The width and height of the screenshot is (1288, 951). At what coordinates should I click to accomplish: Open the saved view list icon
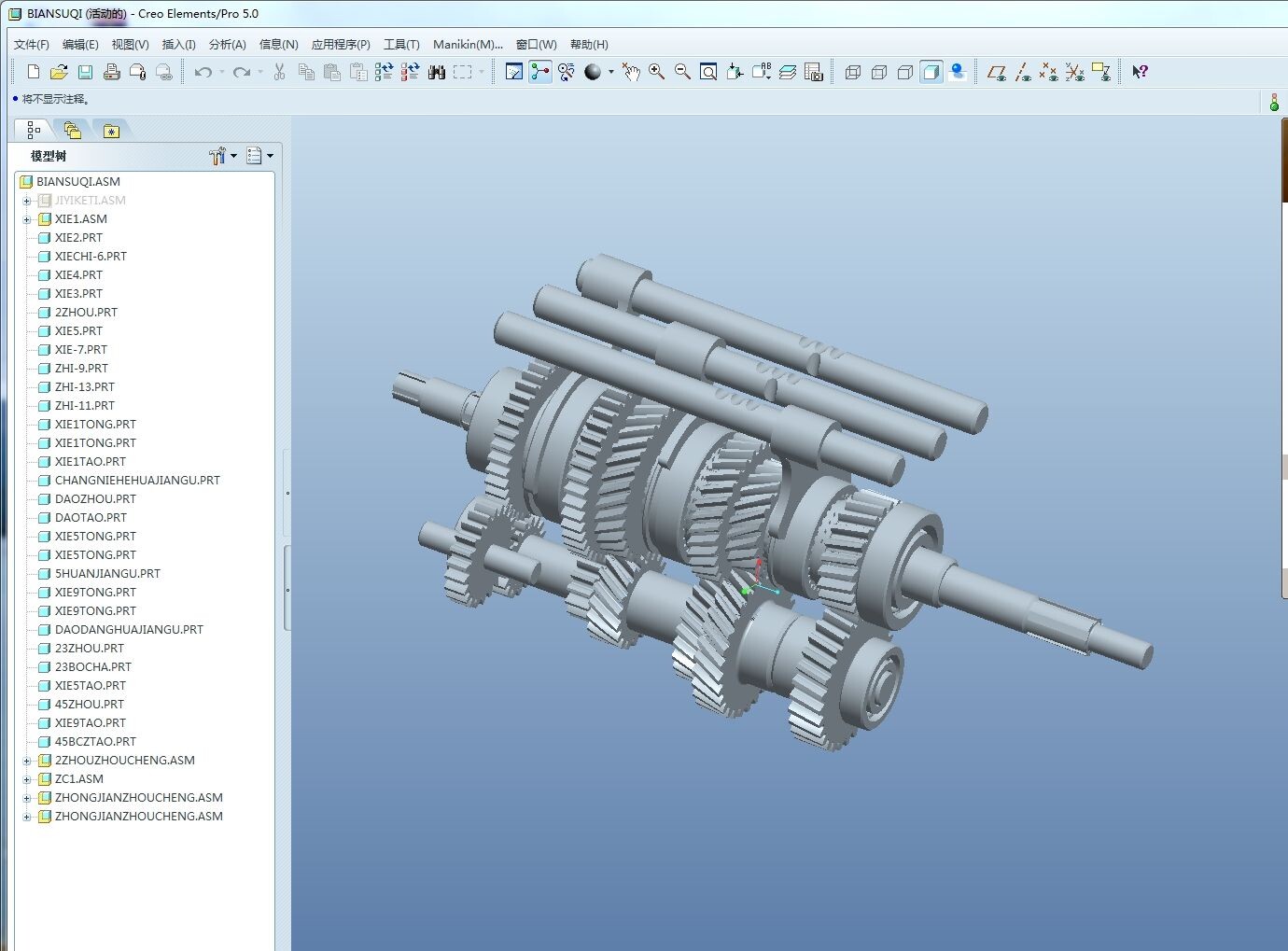tap(761, 72)
